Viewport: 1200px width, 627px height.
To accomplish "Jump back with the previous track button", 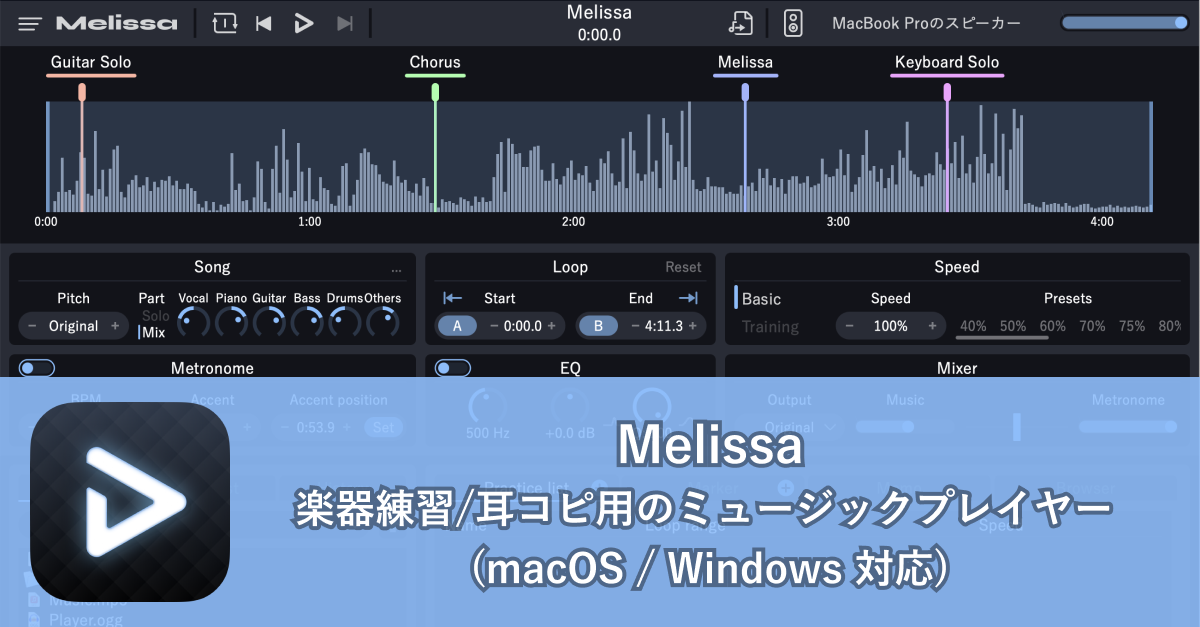I will point(264,23).
